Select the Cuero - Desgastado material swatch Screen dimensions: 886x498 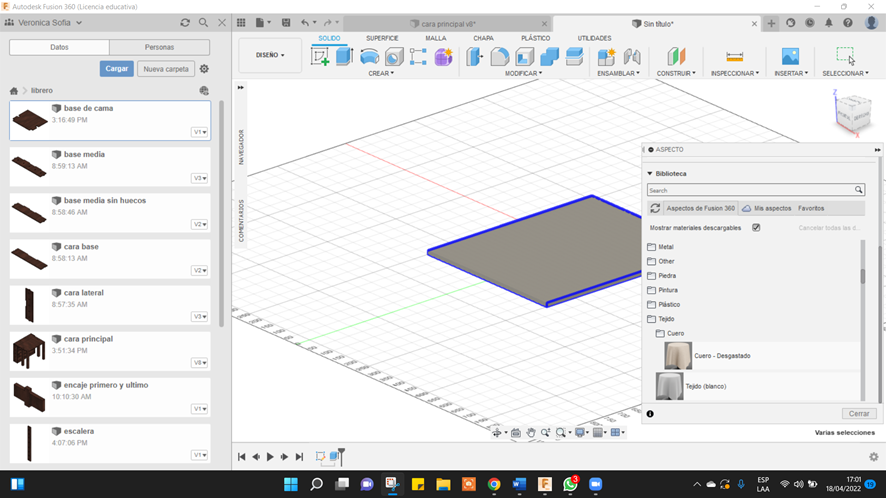(677, 355)
